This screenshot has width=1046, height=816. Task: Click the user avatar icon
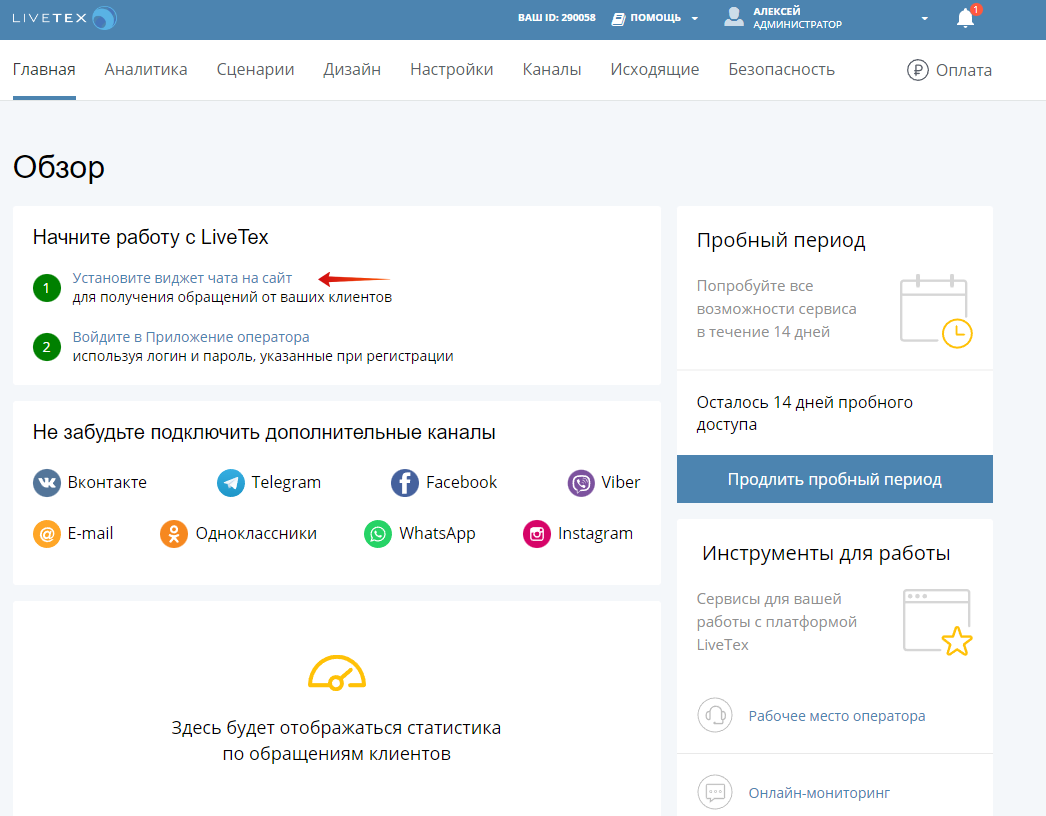click(x=734, y=17)
